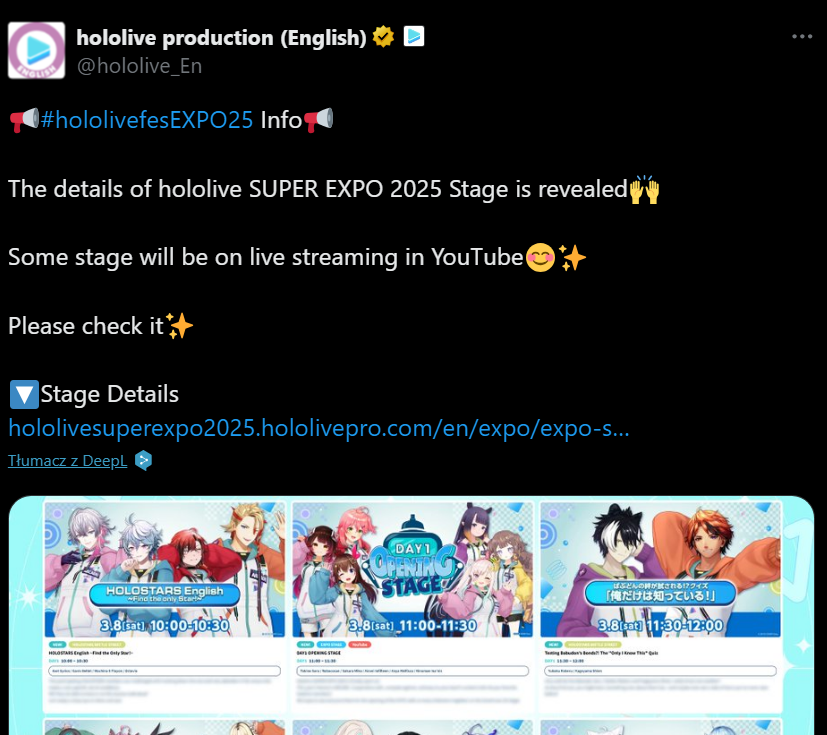Click the red YouTube tag

[359, 644]
